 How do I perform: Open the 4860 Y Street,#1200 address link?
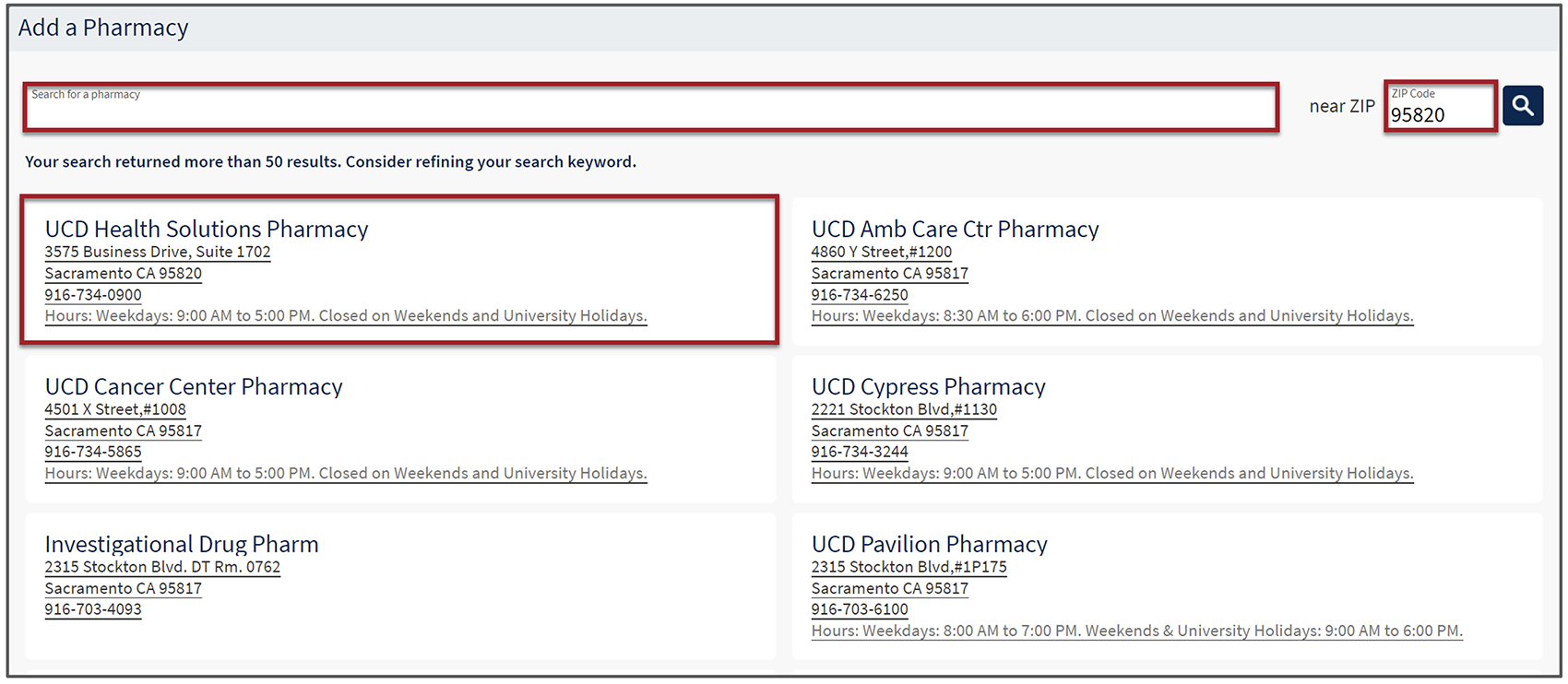coord(881,253)
